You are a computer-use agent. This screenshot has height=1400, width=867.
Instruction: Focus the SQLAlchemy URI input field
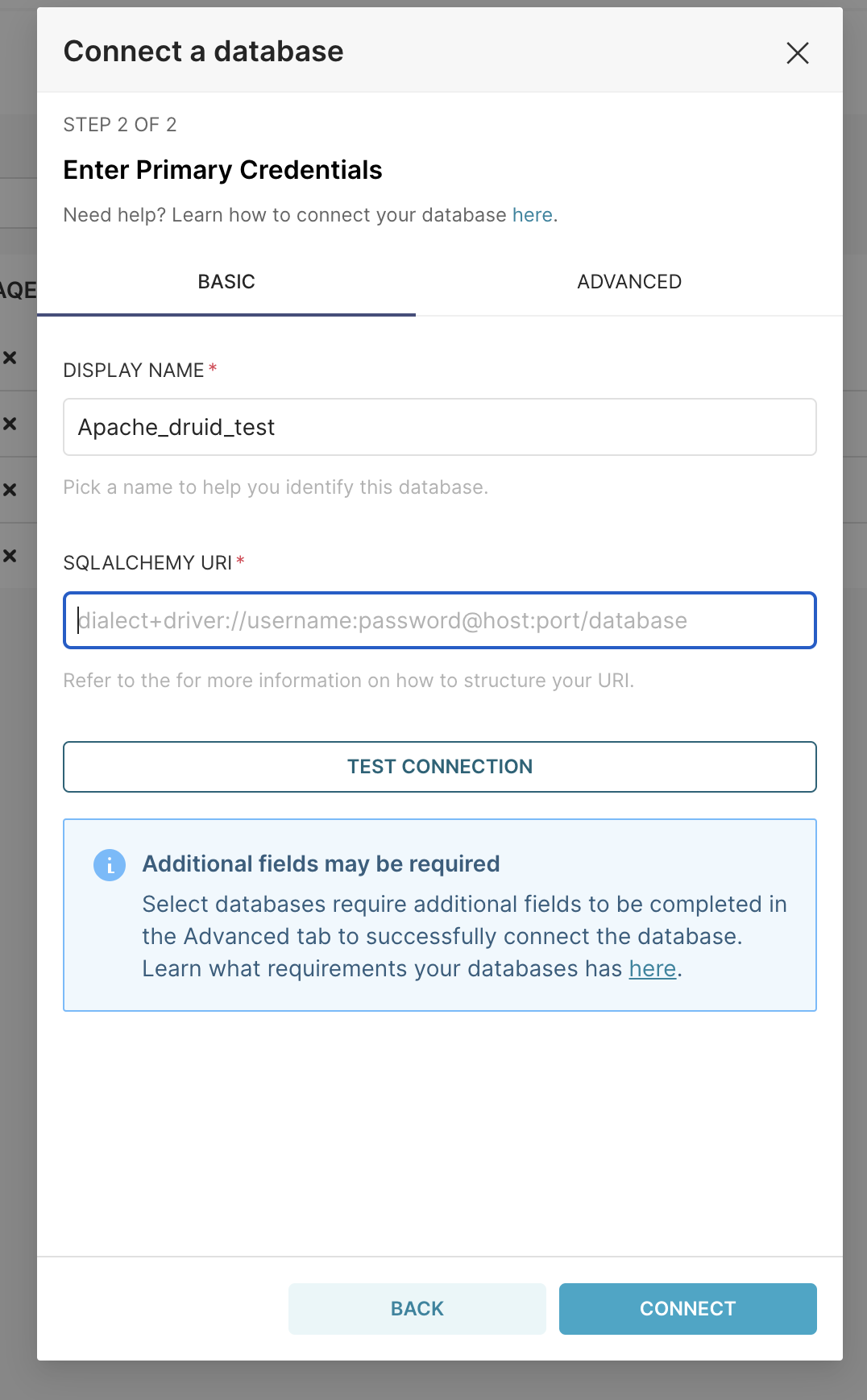coord(440,620)
